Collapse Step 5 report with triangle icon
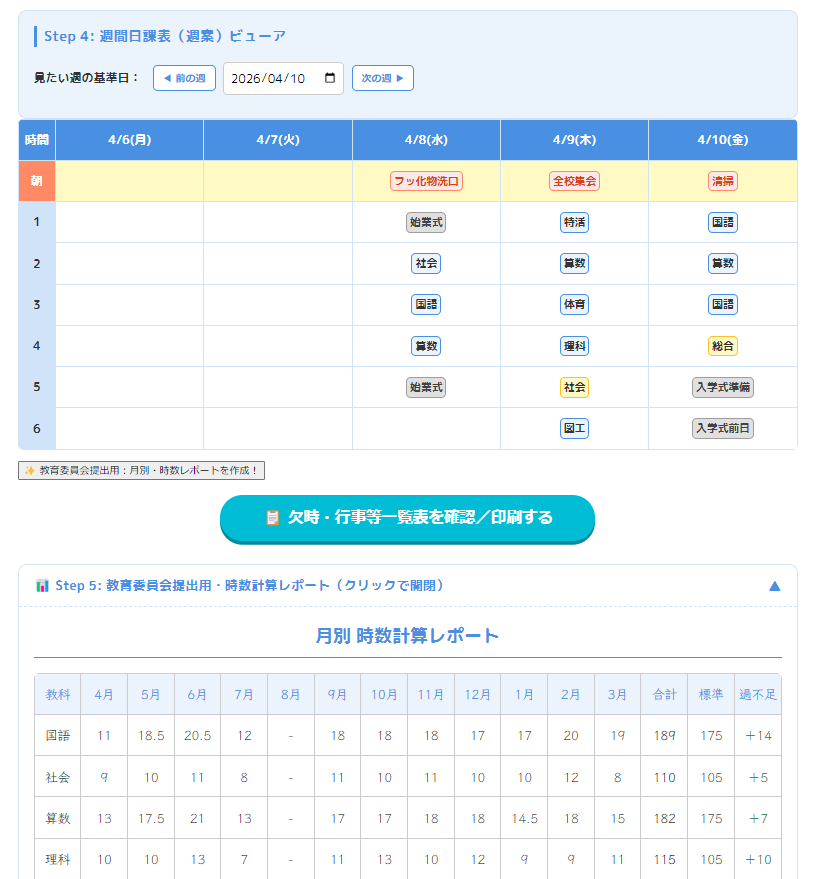Viewport: 816px width, 879px height. tap(774, 586)
